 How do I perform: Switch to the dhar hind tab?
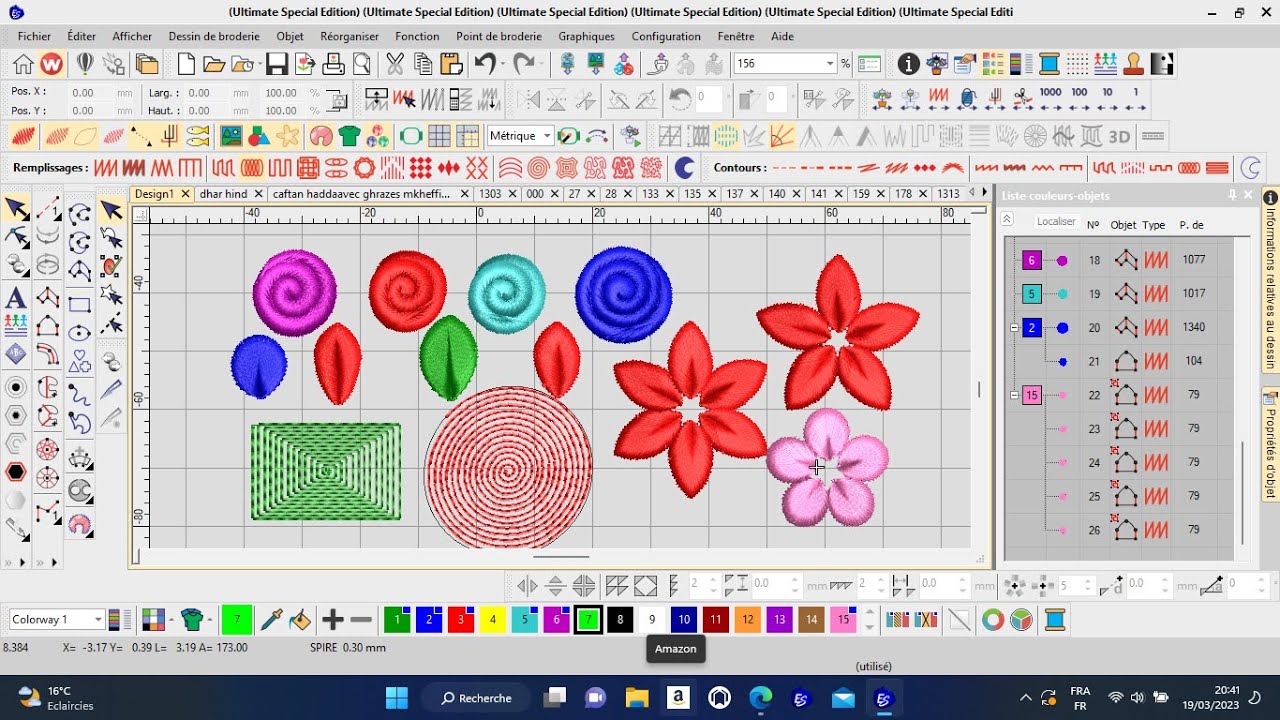point(224,194)
